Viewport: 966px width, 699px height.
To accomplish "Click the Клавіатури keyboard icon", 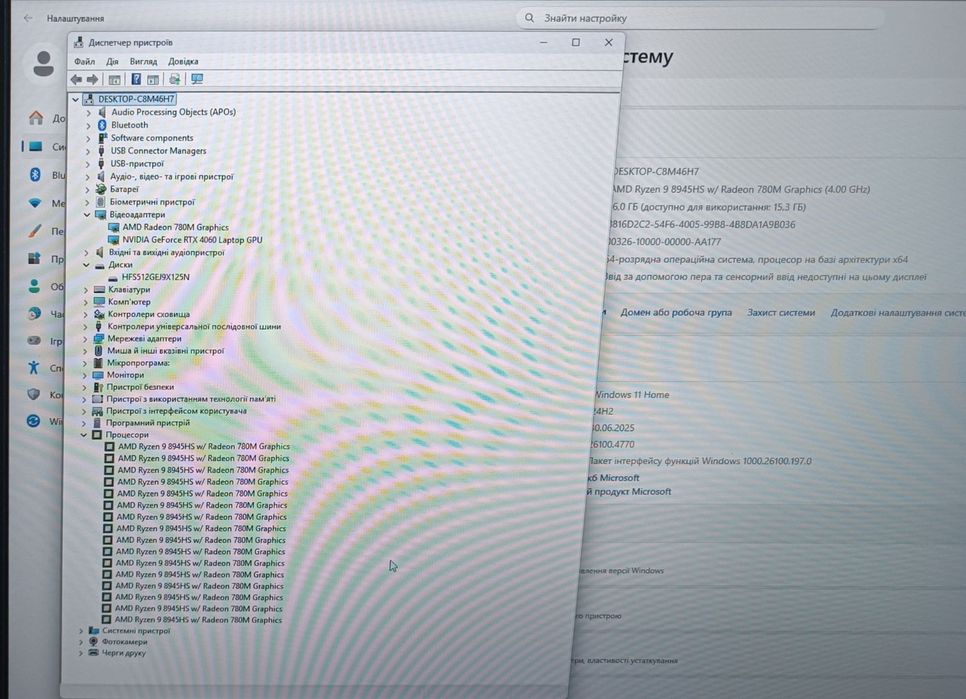I will pos(99,289).
